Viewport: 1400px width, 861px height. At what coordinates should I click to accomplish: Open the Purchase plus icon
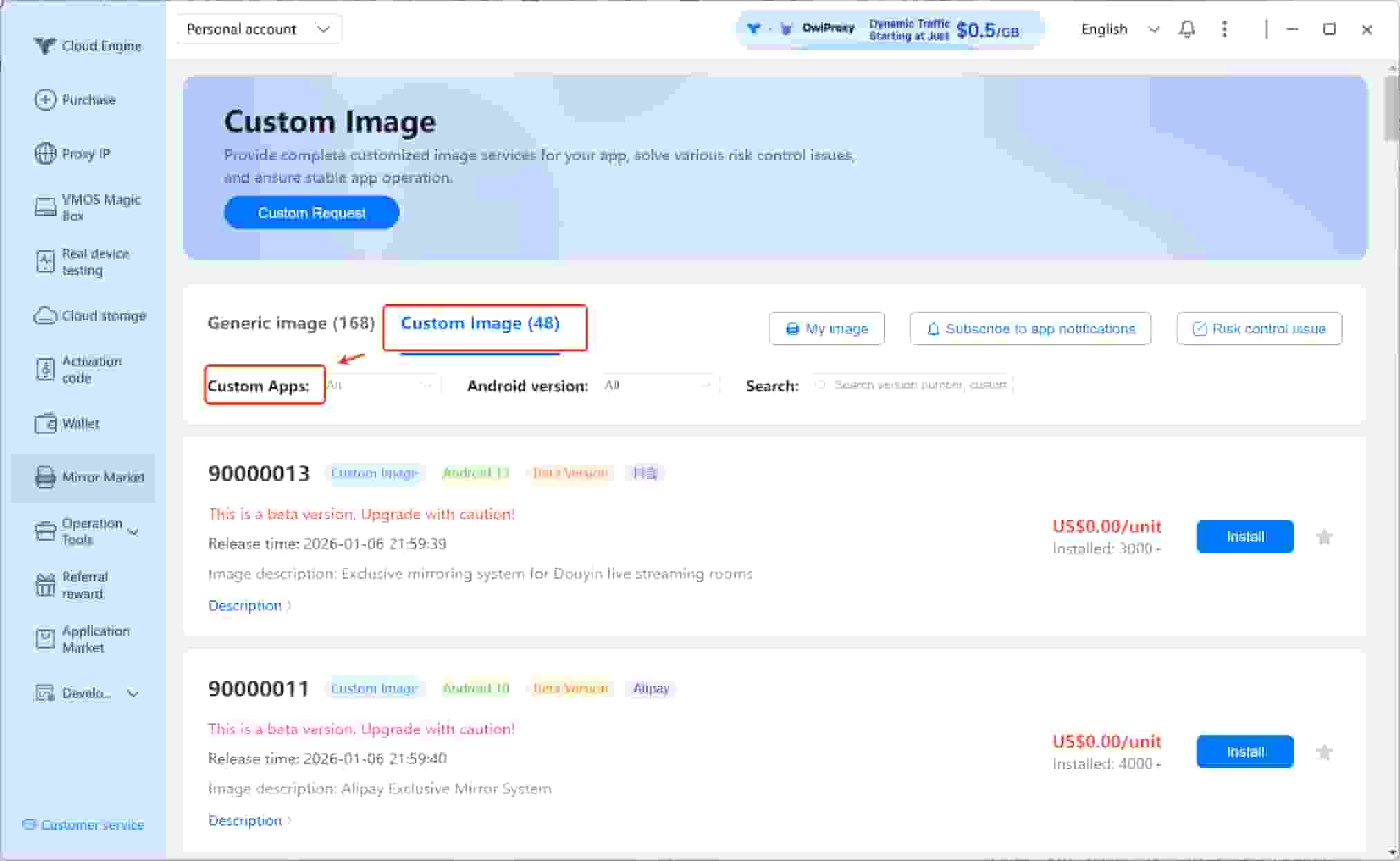pos(45,100)
